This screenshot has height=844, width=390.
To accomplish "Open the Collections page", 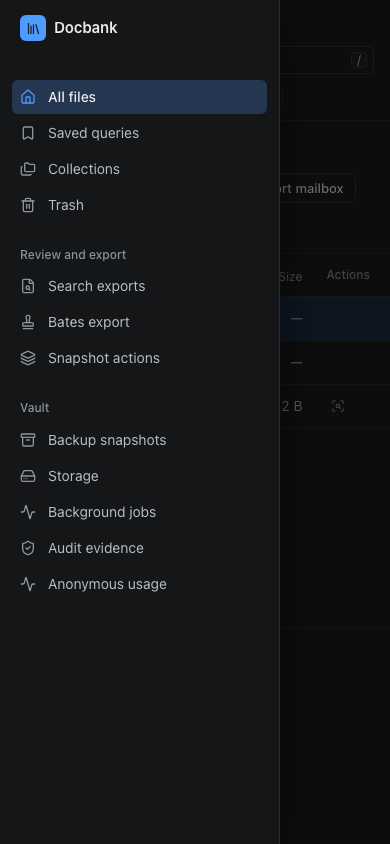I will [139, 169].
